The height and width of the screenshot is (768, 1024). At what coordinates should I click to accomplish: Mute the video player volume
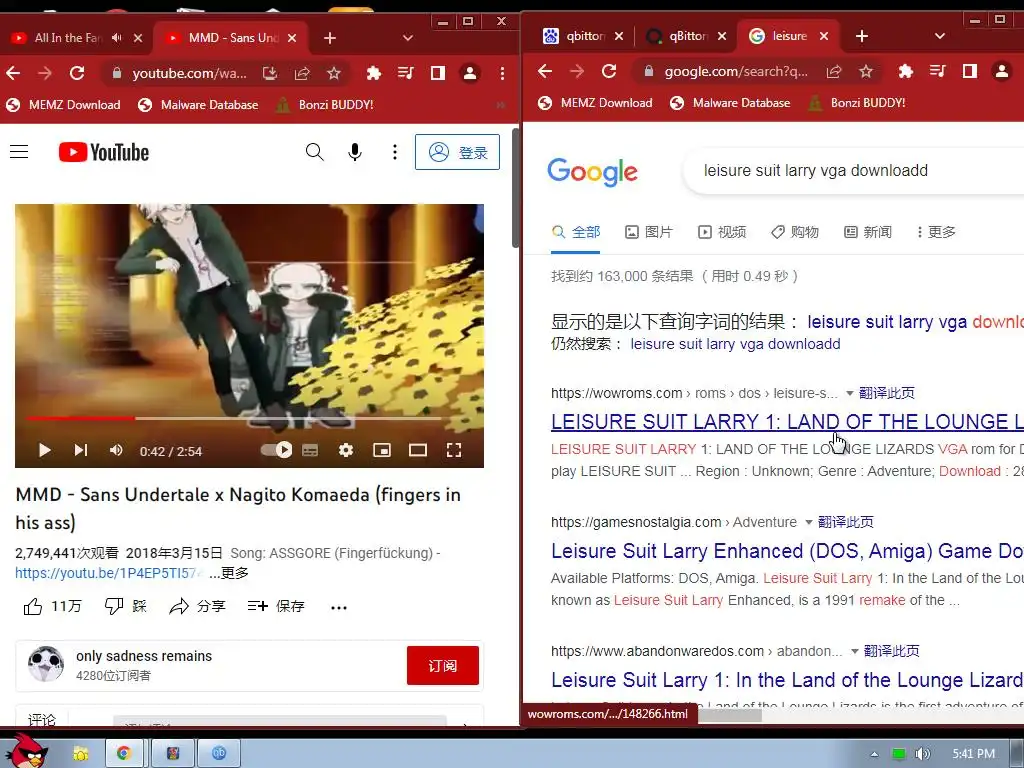(116, 450)
